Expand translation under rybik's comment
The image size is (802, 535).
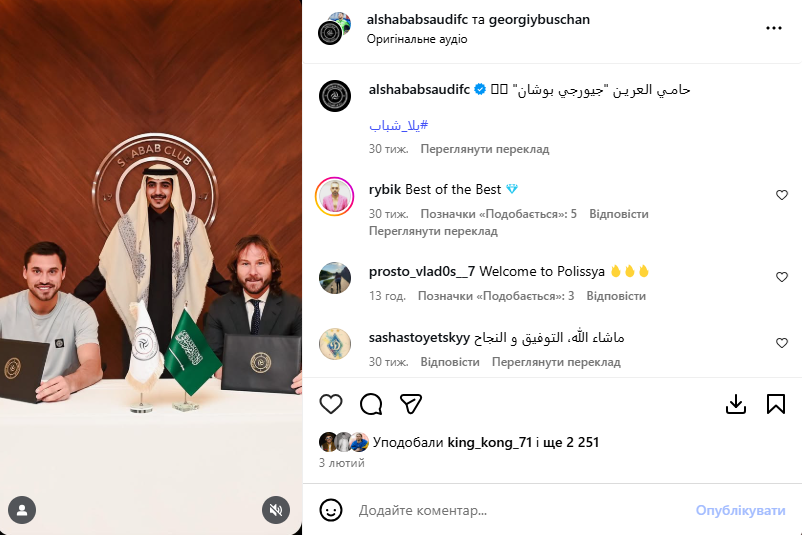pyautogui.click(x=433, y=231)
